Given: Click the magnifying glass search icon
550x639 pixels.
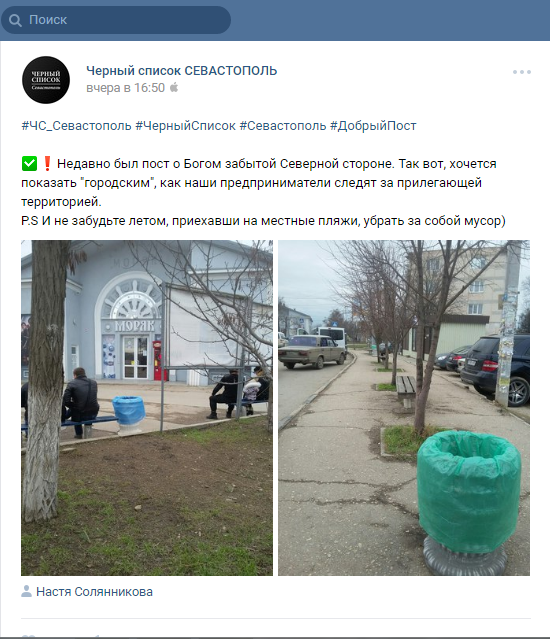Looking at the screenshot, I should coord(15,20).
